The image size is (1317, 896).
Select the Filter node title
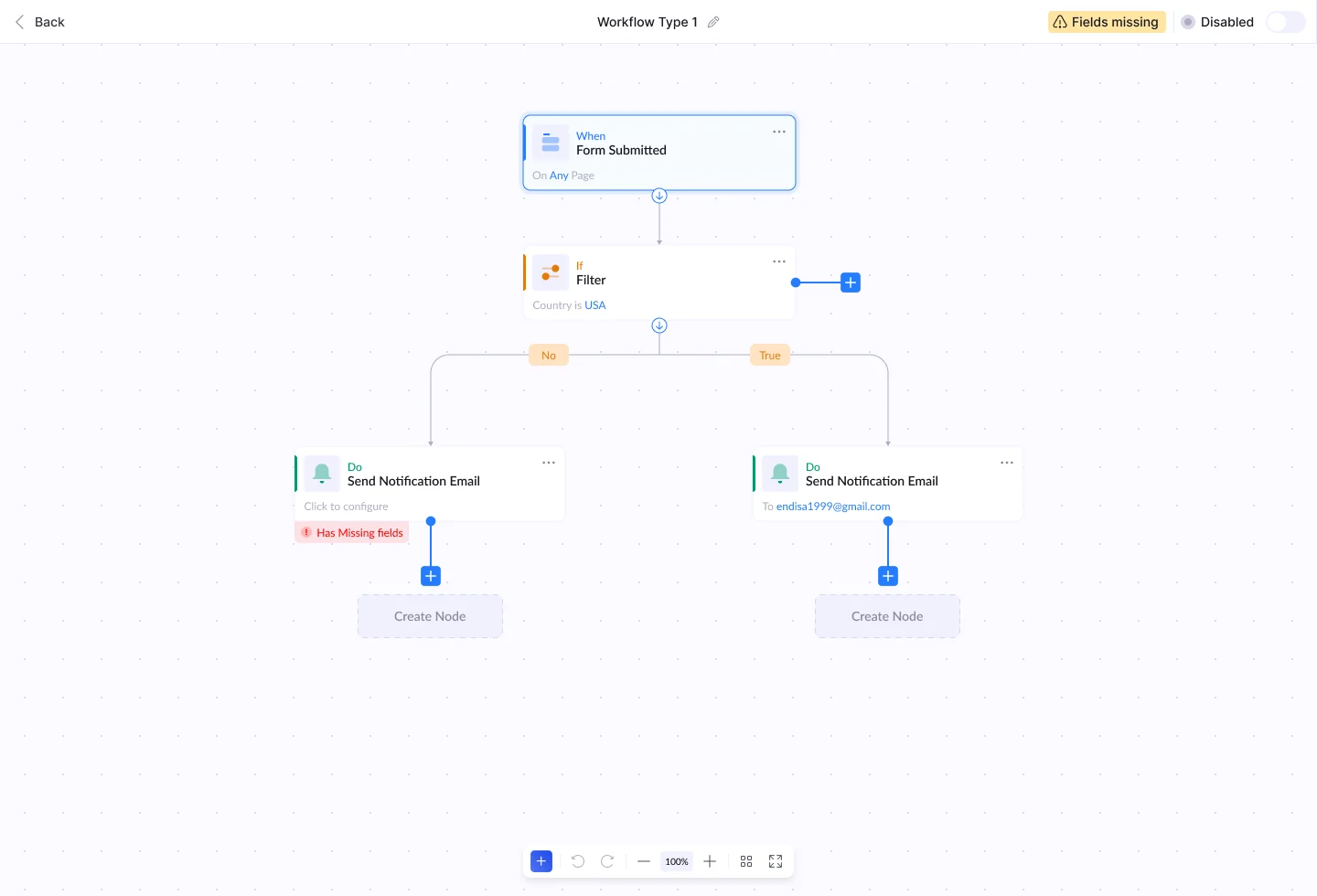[591, 280]
